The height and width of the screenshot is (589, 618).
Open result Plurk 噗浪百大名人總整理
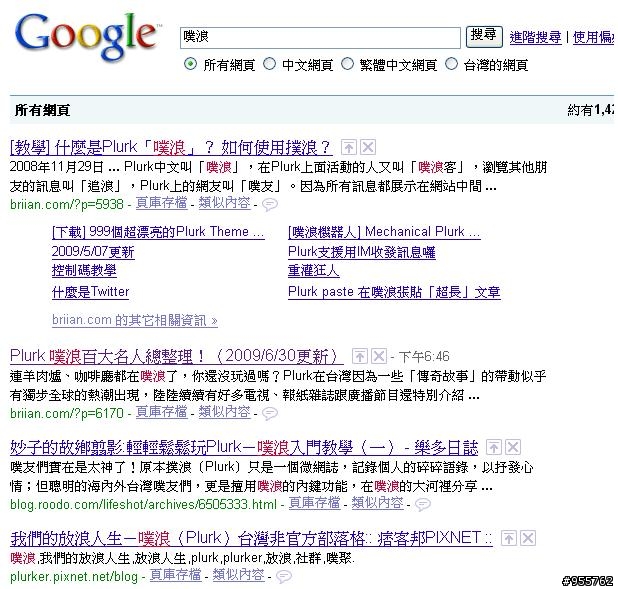[x=177, y=356]
